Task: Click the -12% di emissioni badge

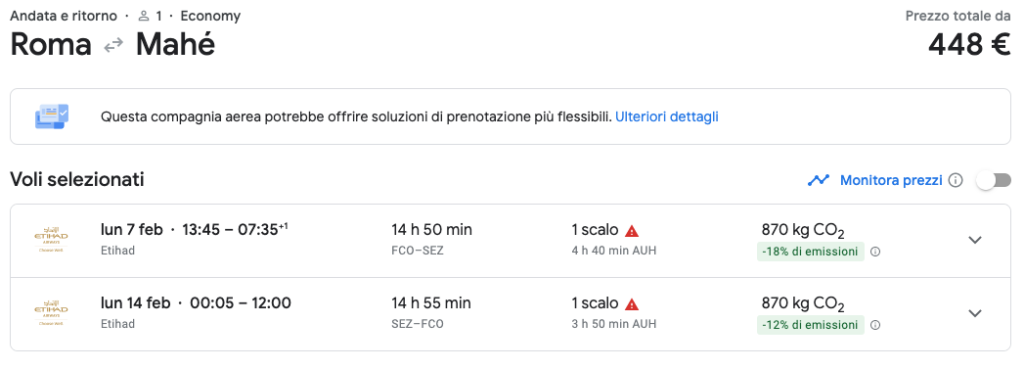Action: tap(810, 325)
